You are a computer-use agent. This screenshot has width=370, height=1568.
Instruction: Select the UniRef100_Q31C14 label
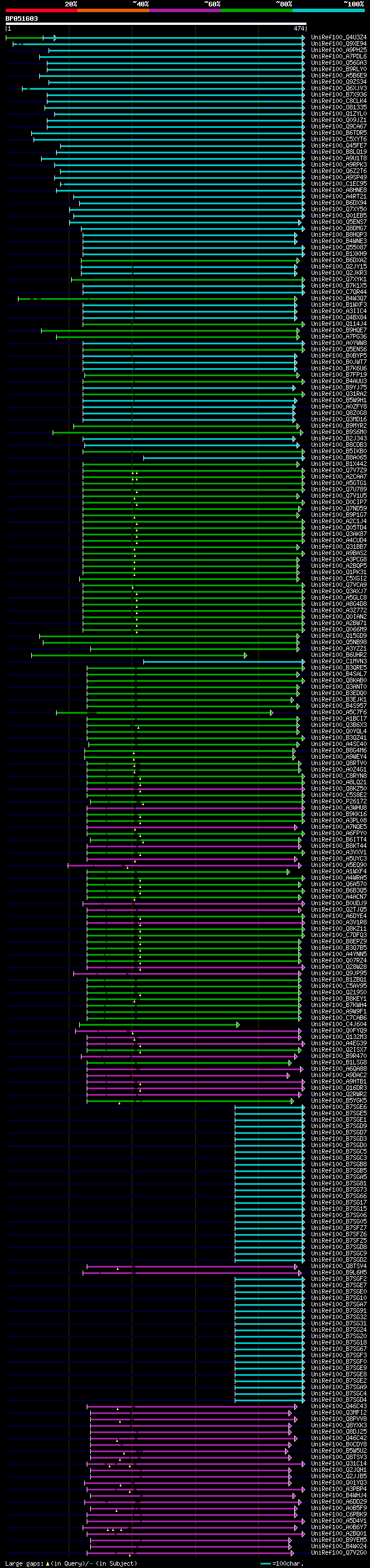pos(338,1463)
